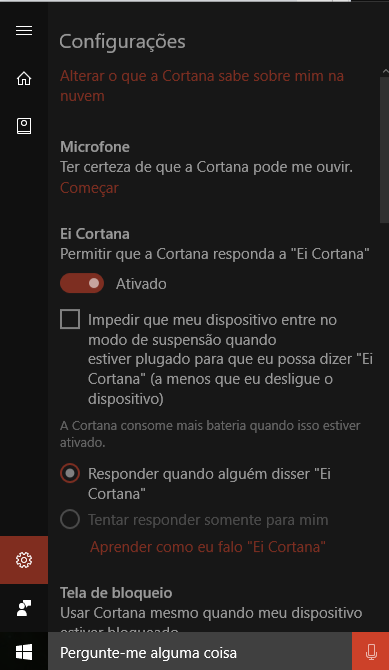
Task: Open the Windows Start button
Action: tap(24, 652)
